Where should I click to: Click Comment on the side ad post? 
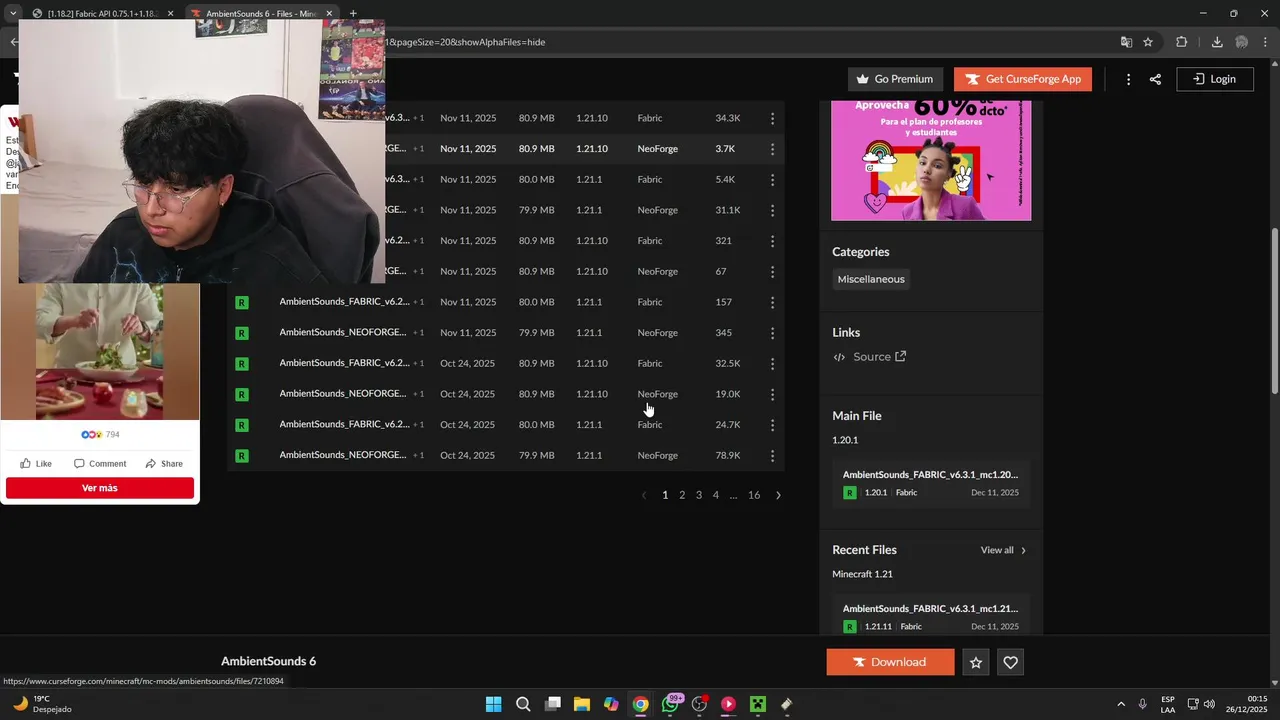[x=100, y=464]
